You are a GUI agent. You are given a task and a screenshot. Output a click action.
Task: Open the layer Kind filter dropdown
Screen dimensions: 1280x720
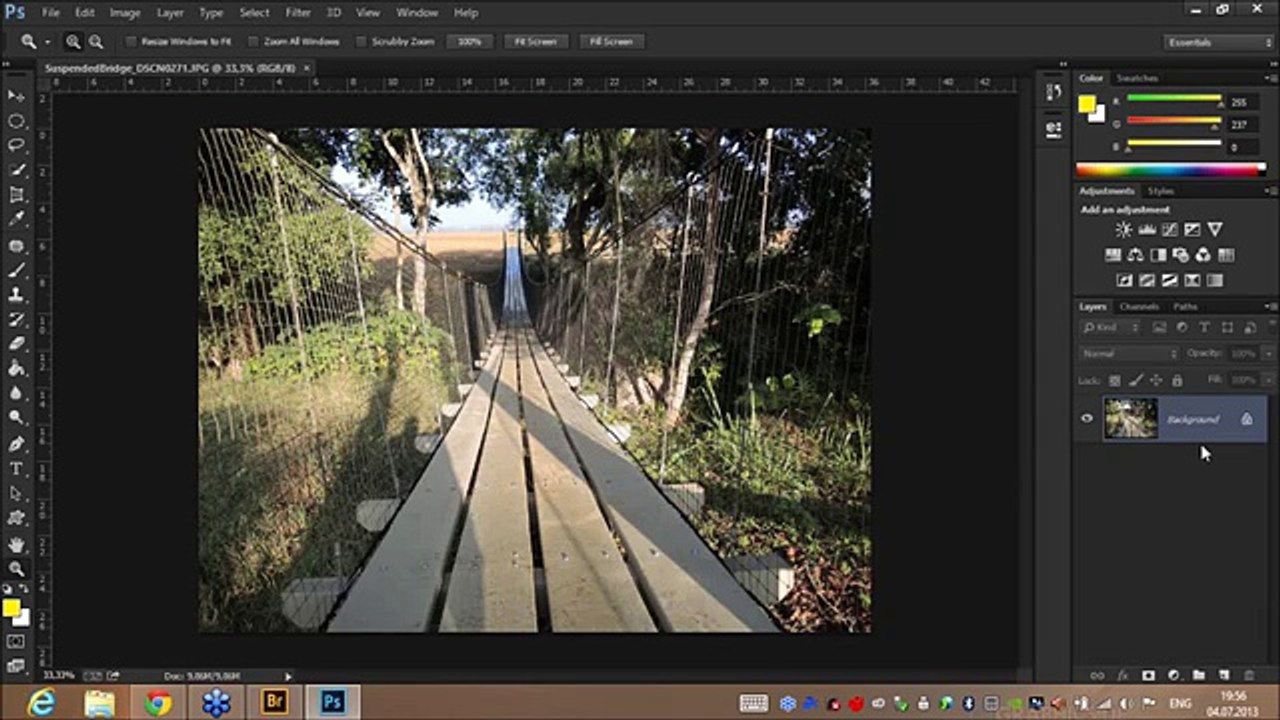(x=1111, y=328)
